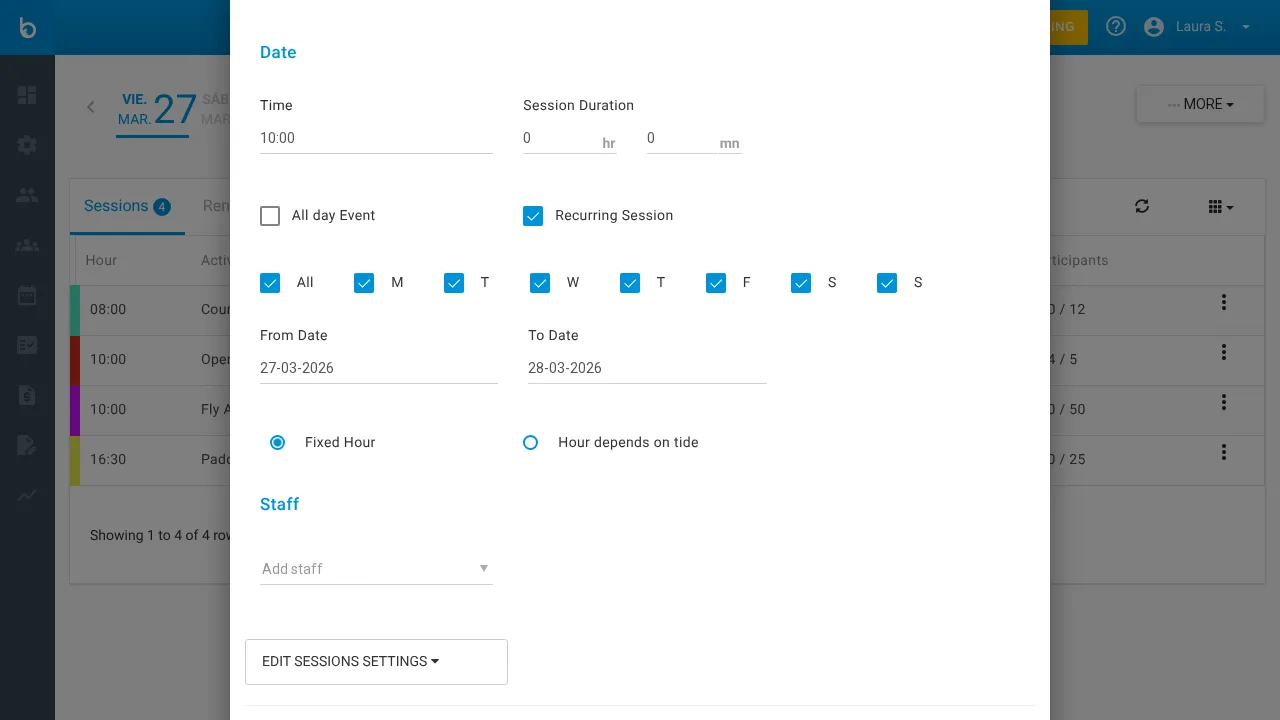Viewport: 1280px width, 720px height.
Task: Uncheck the W weekday checkbox
Action: [x=540, y=283]
